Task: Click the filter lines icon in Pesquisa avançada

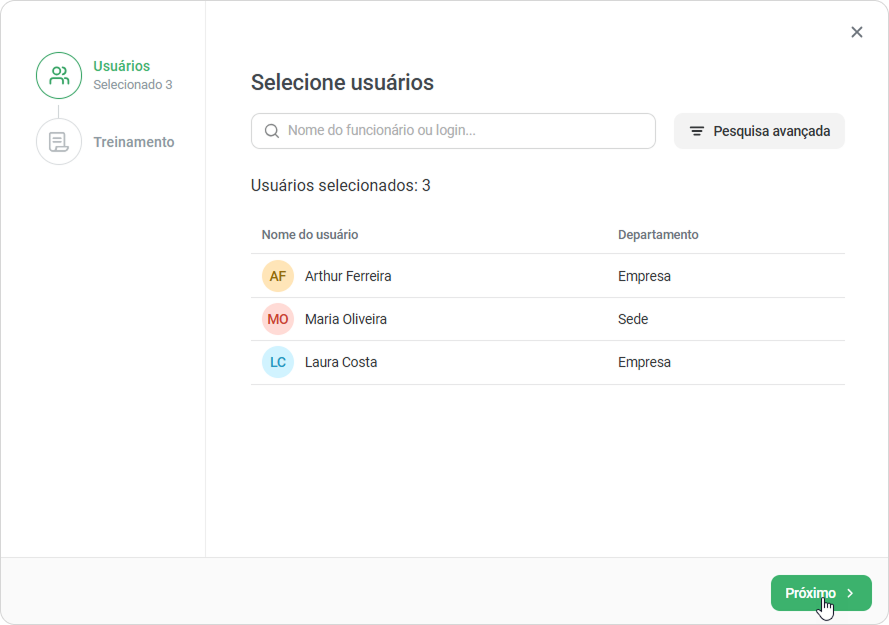Action: tap(697, 131)
